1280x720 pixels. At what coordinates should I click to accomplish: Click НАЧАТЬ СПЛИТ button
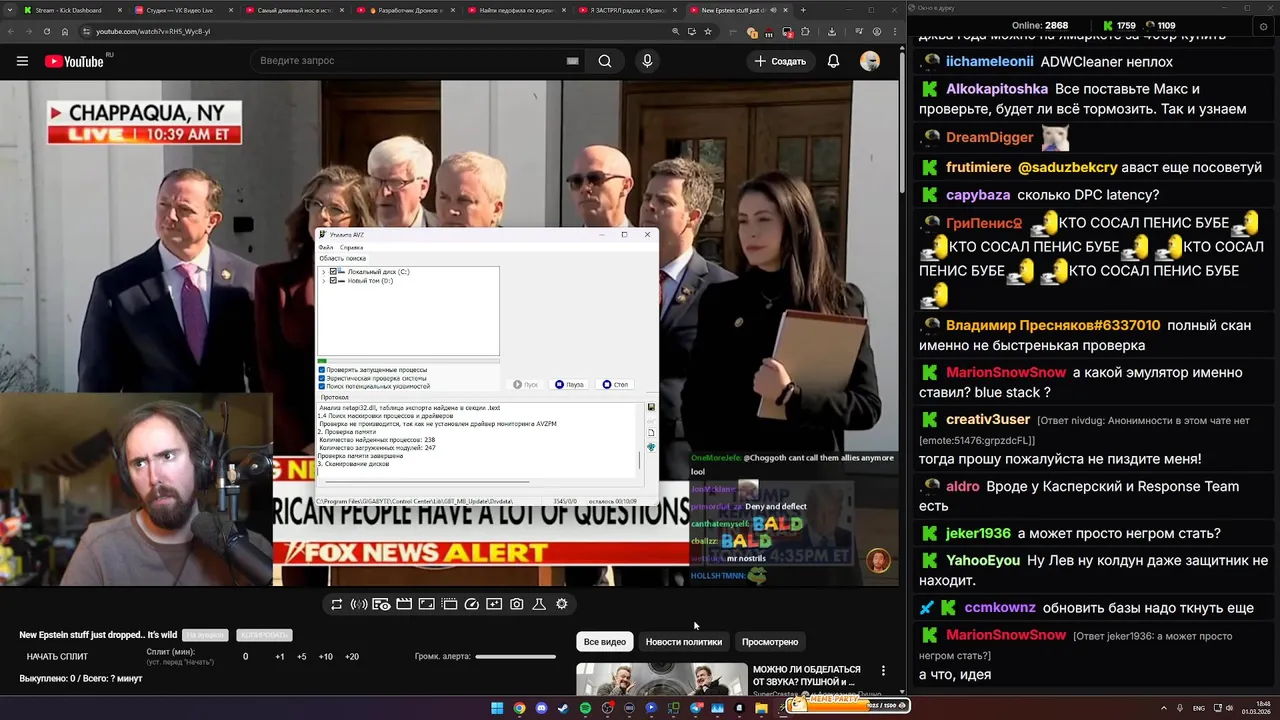[x=57, y=657]
